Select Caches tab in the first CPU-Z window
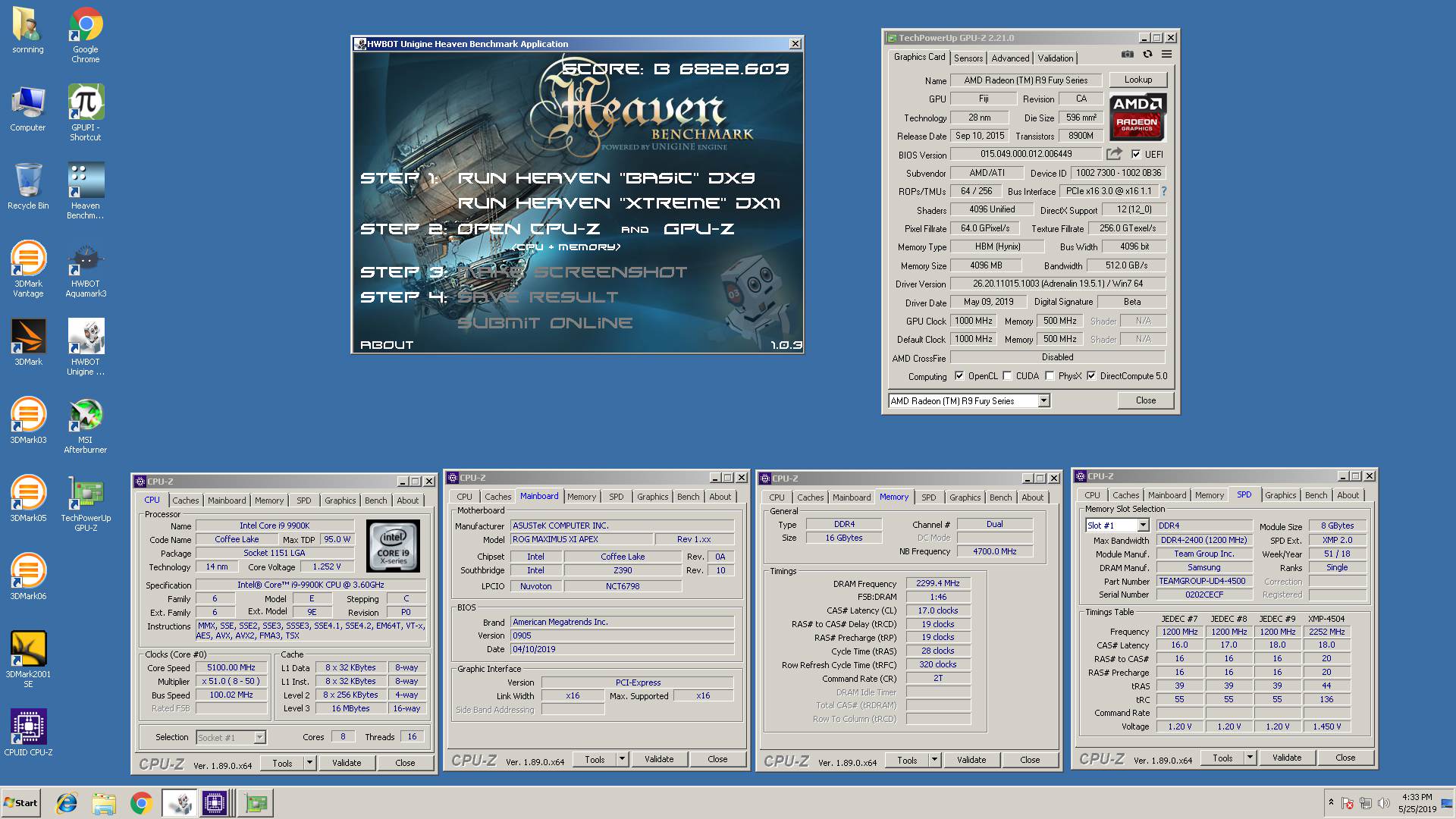This screenshot has width=1456, height=819. [x=185, y=500]
